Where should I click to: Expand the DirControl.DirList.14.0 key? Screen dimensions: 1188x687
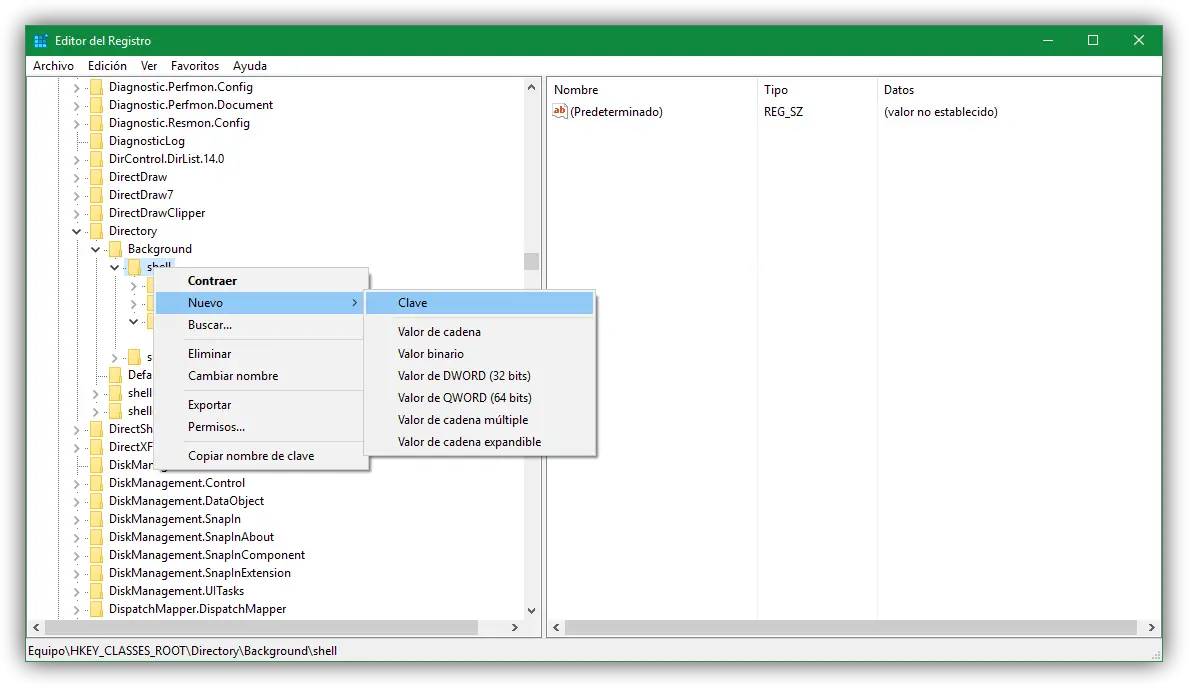[77, 160]
